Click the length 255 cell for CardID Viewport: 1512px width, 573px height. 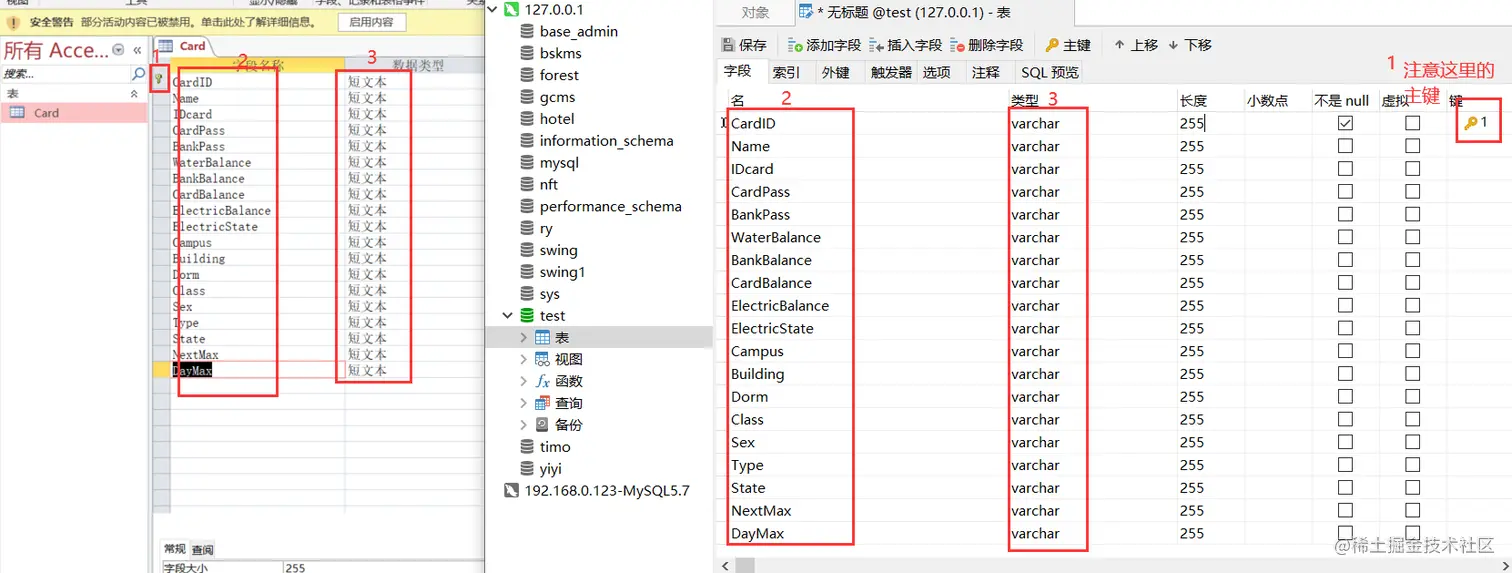click(x=1210, y=123)
